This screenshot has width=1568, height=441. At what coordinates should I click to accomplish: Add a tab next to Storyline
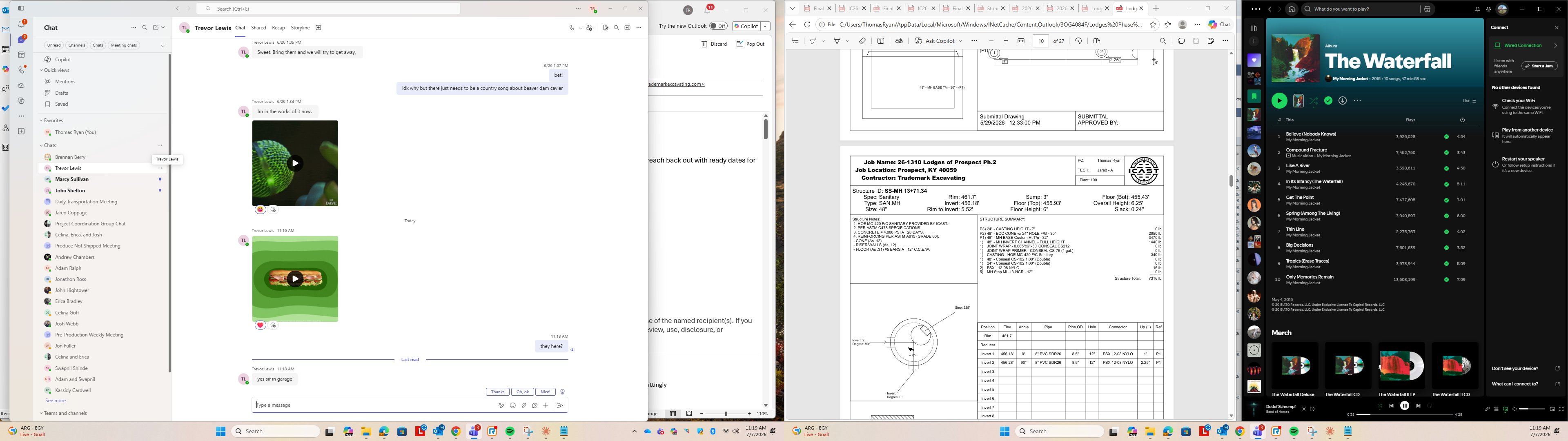click(x=318, y=27)
